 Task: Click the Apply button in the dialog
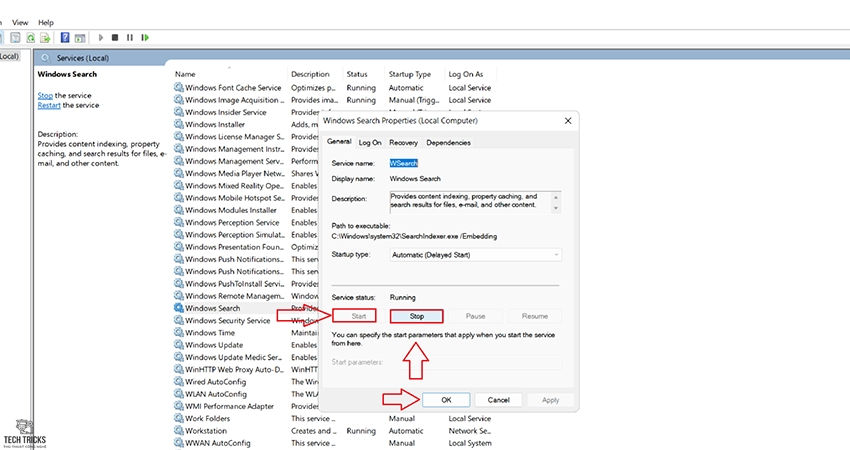550,400
